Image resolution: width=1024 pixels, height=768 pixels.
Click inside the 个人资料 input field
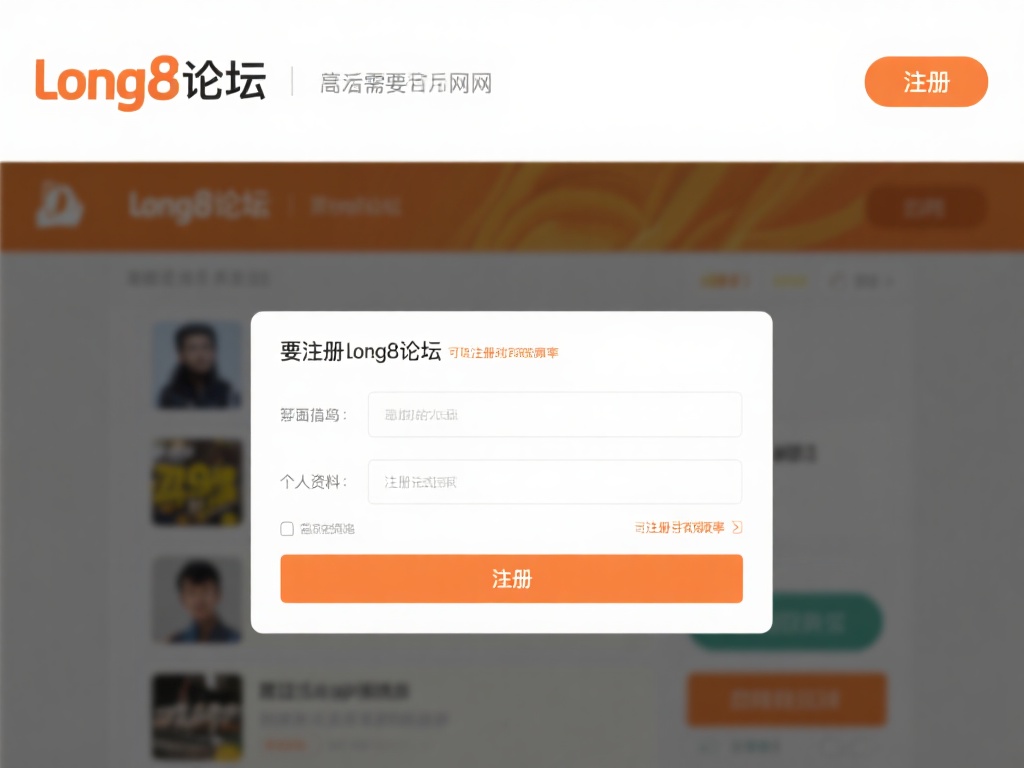coord(555,482)
